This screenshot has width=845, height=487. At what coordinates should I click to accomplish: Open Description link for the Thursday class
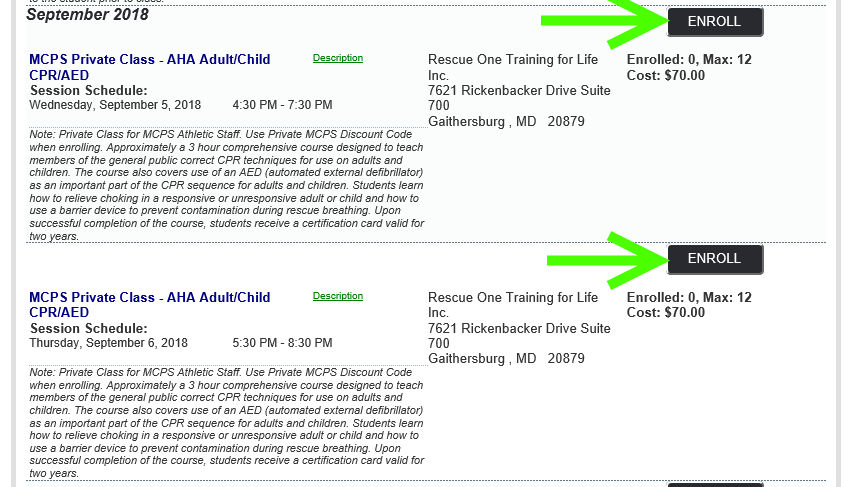(x=338, y=296)
